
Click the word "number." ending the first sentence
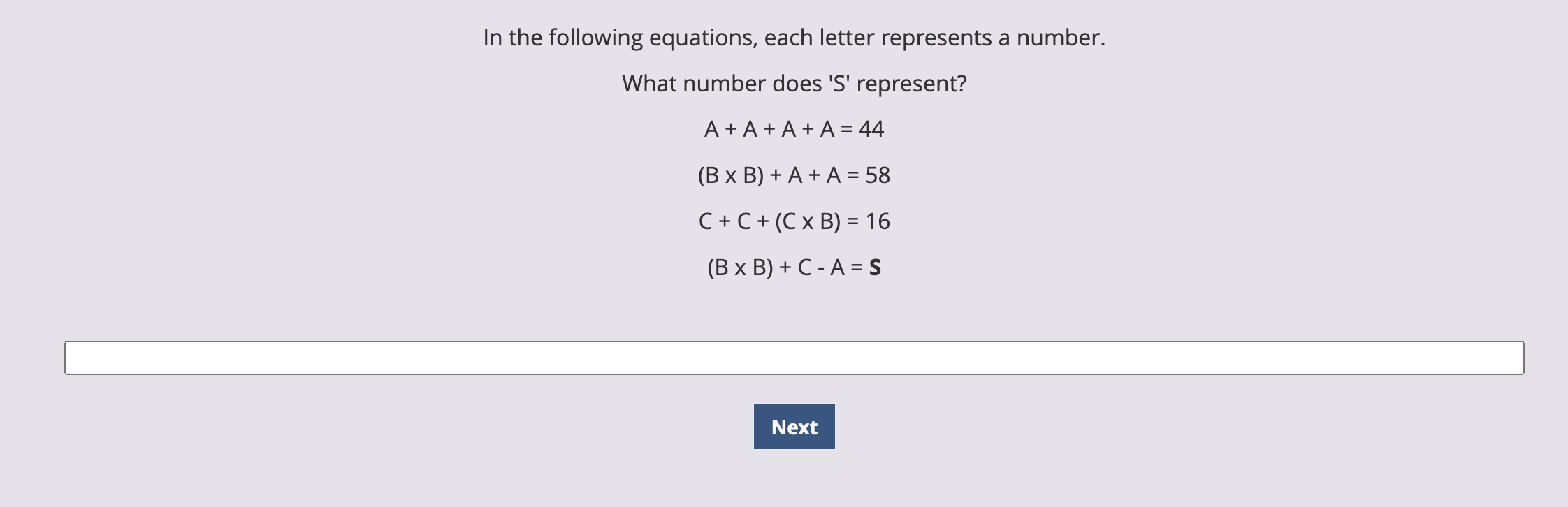[1061, 38]
